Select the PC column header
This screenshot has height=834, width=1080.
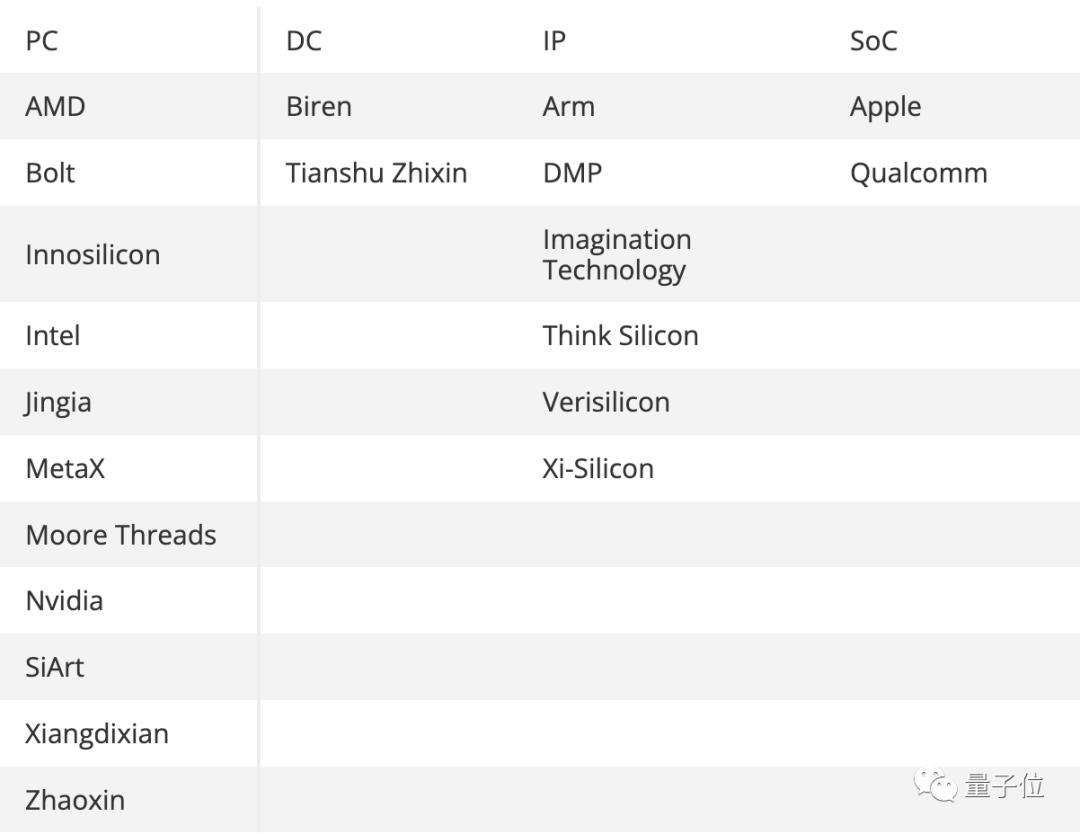[x=42, y=41]
